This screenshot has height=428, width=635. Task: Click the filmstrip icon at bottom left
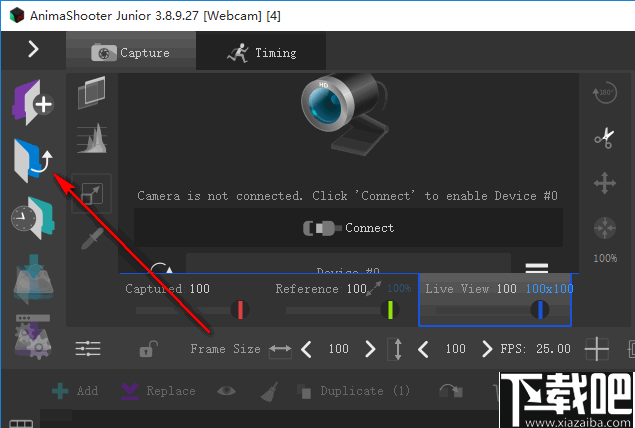pos(21,424)
